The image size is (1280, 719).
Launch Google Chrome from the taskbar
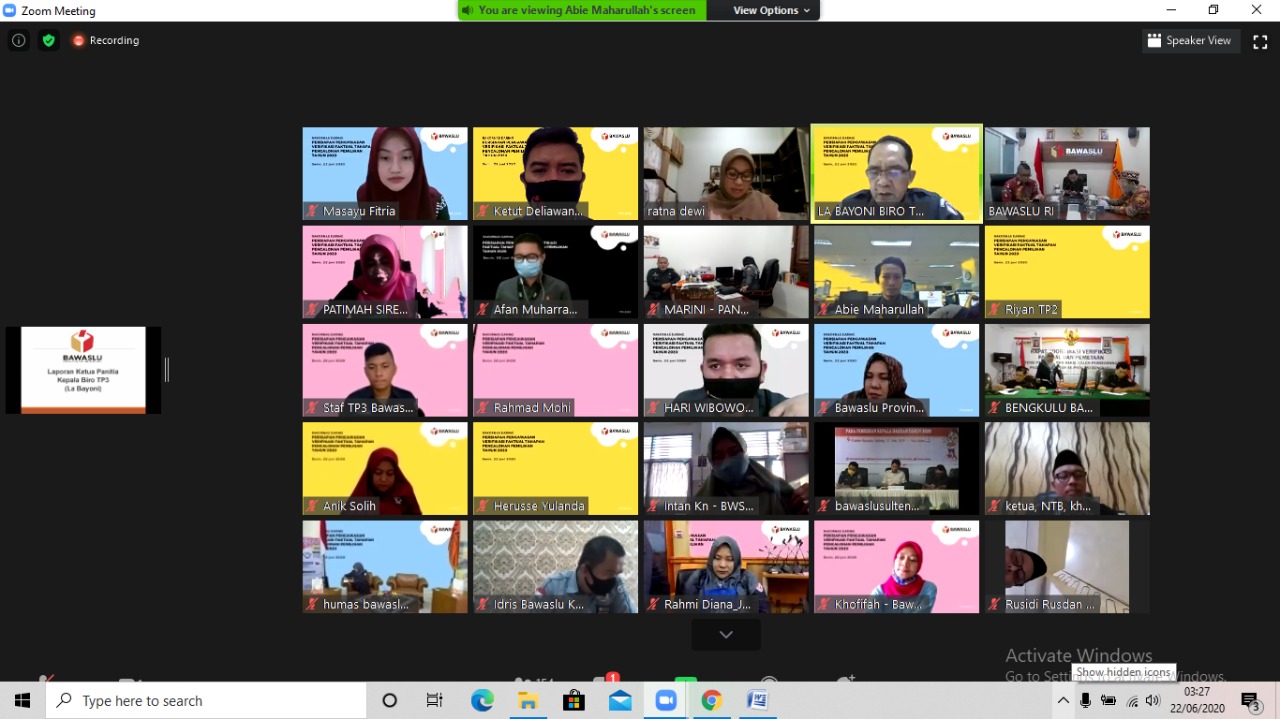coord(711,701)
